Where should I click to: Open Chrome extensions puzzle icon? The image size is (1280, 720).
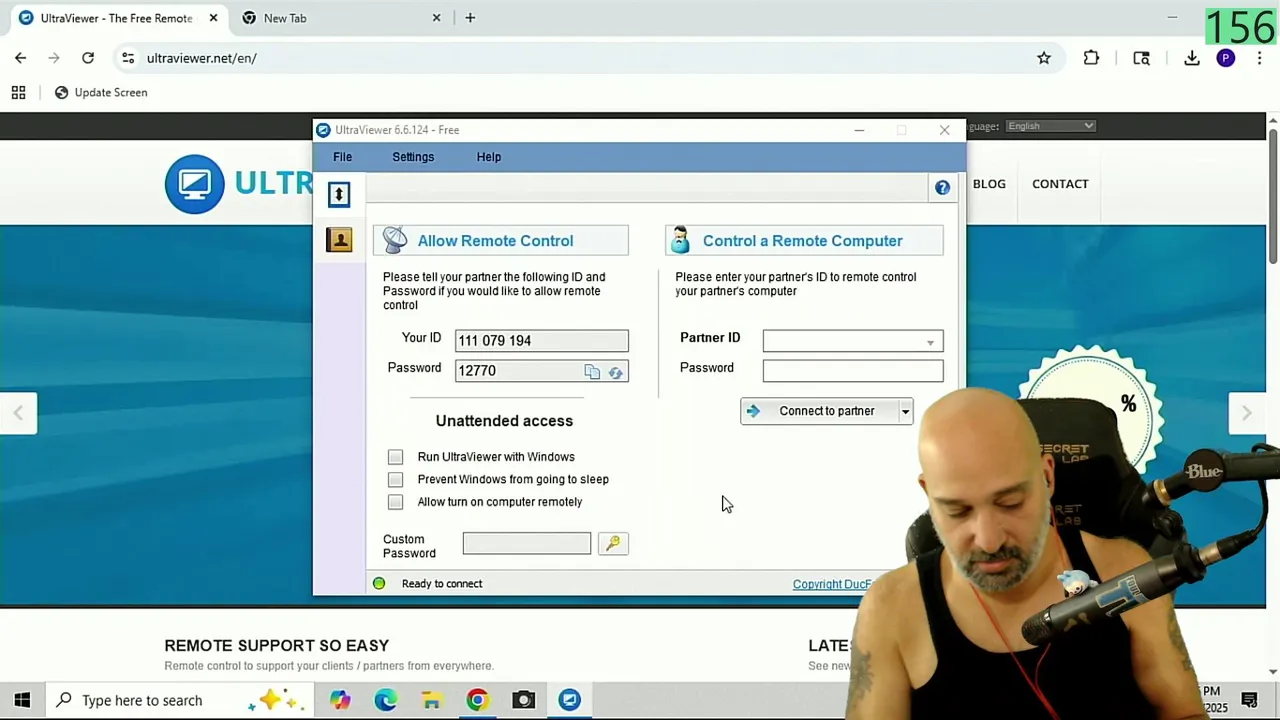coord(1091,58)
